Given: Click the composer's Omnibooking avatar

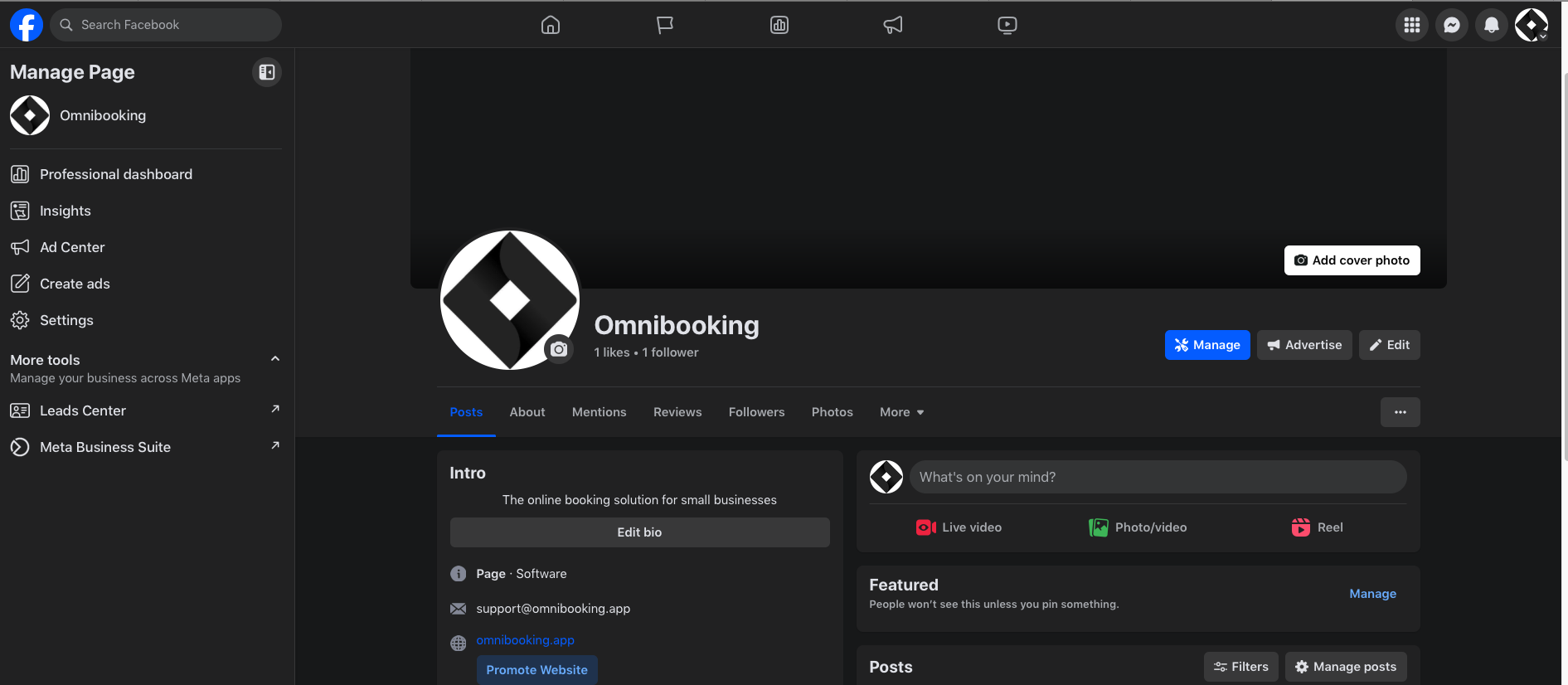Looking at the screenshot, I should [886, 477].
